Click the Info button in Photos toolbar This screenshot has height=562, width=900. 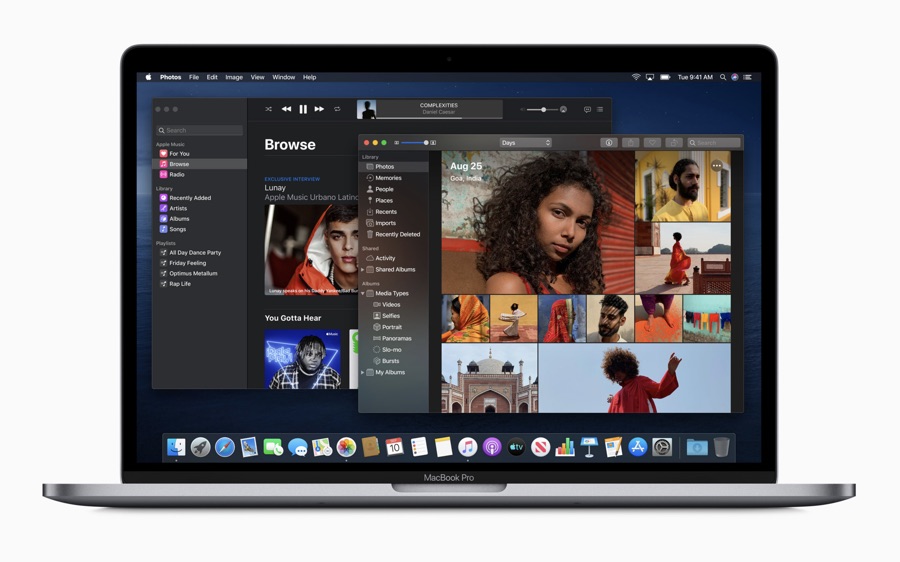tap(608, 142)
